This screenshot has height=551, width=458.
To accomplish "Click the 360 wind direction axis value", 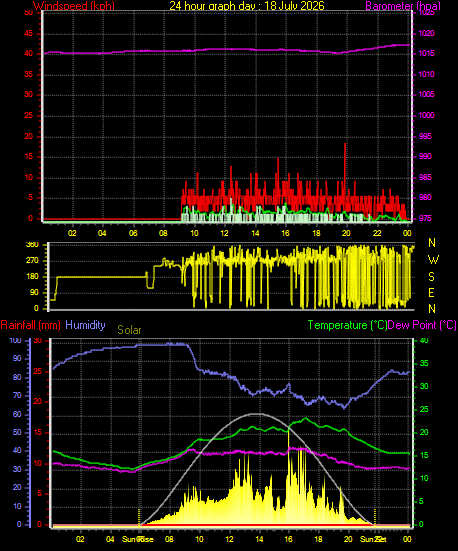I will coord(32,245).
